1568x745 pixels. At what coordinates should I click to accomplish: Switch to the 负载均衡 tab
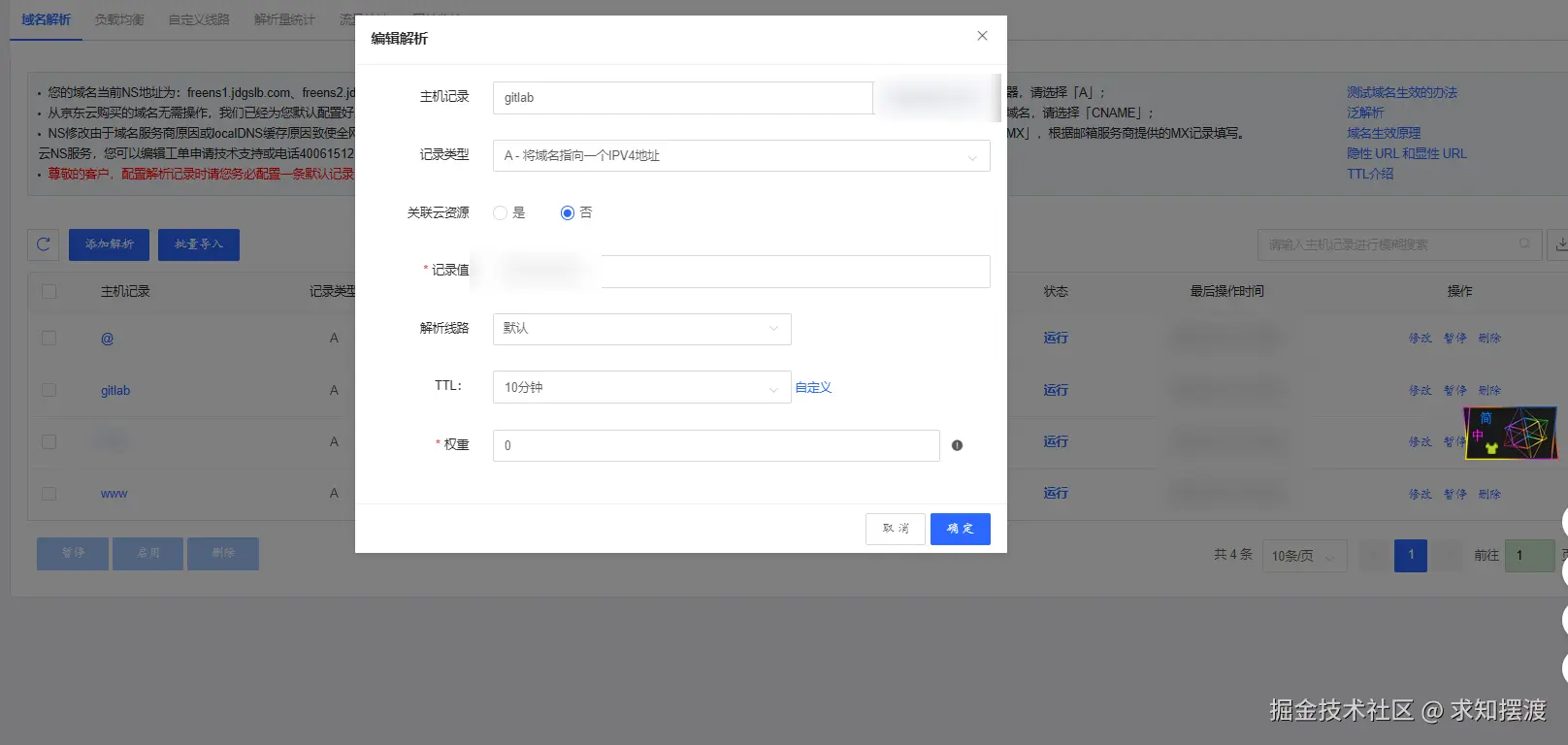tap(119, 19)
